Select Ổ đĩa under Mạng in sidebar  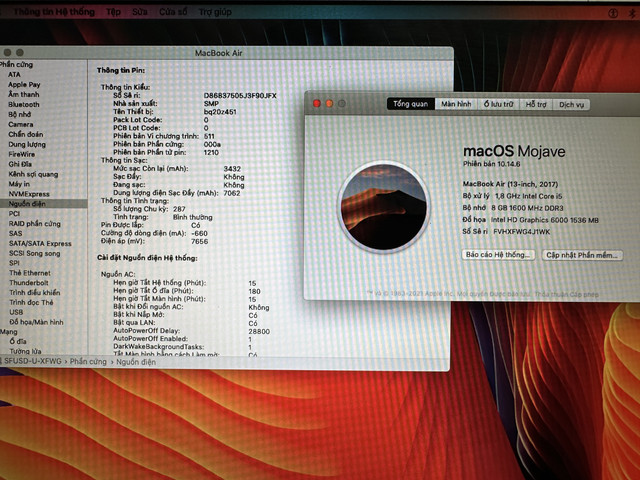pyautogui.click(x=18, y=342)
